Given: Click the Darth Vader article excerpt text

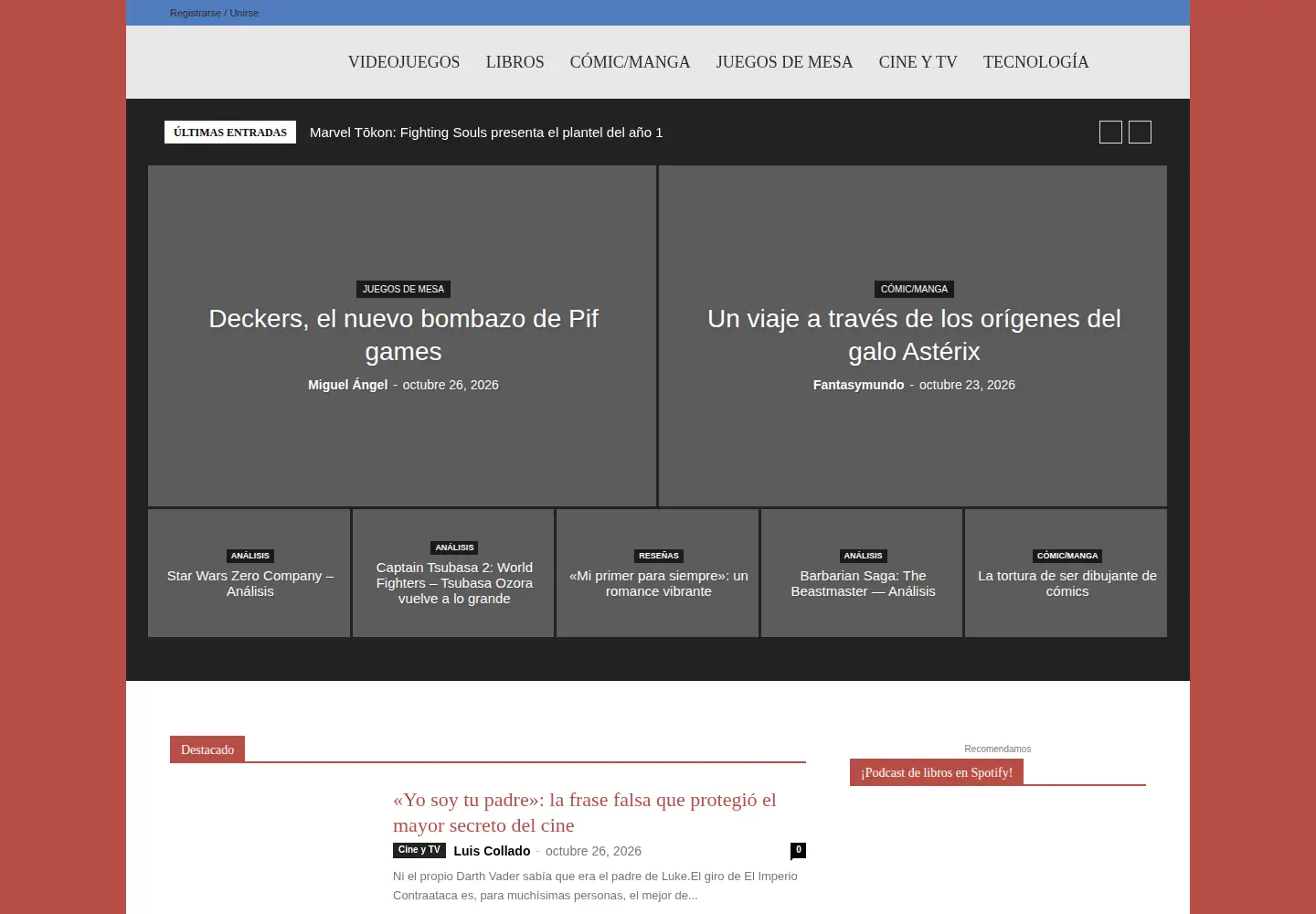Looking at the screenshot, I should 595,886.
